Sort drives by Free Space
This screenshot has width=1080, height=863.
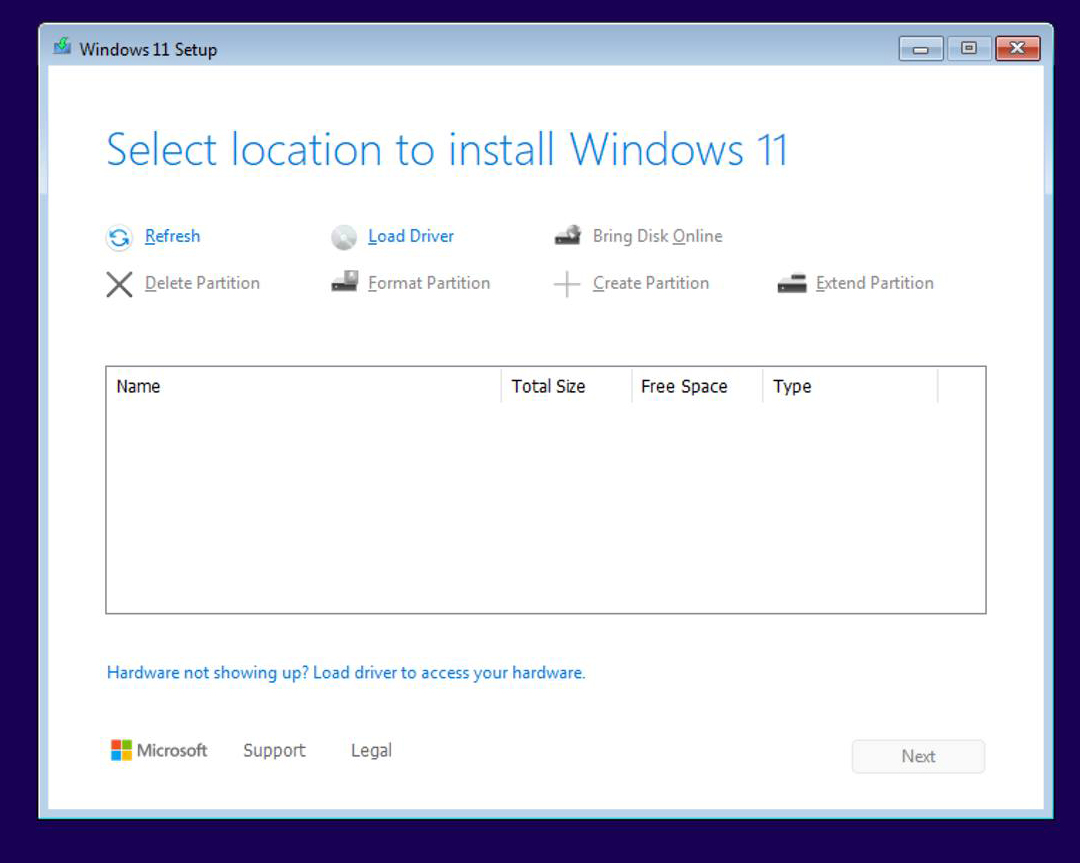click(684, 386)
